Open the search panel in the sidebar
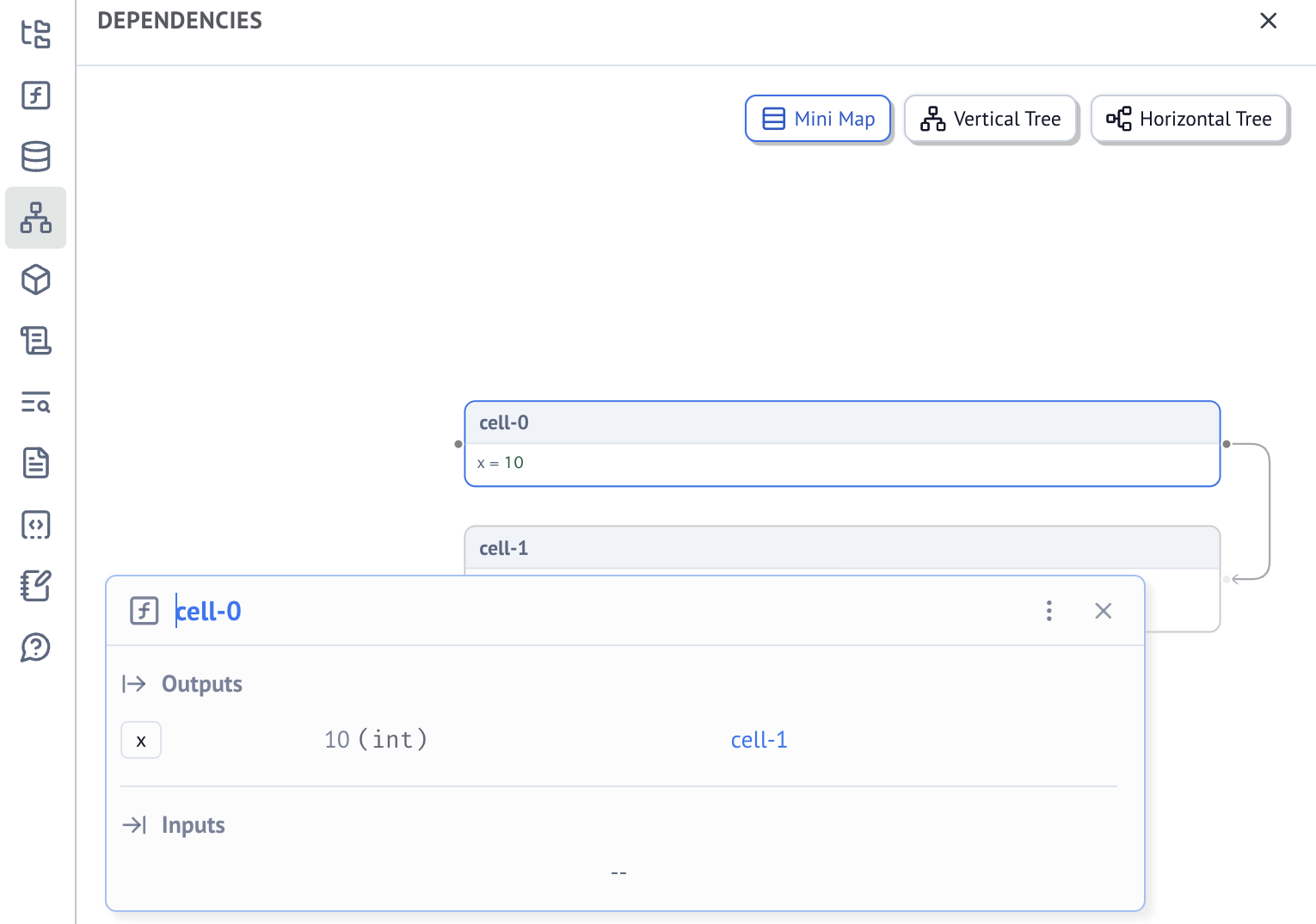1316x924 pixels. click(x=35, y=403)
